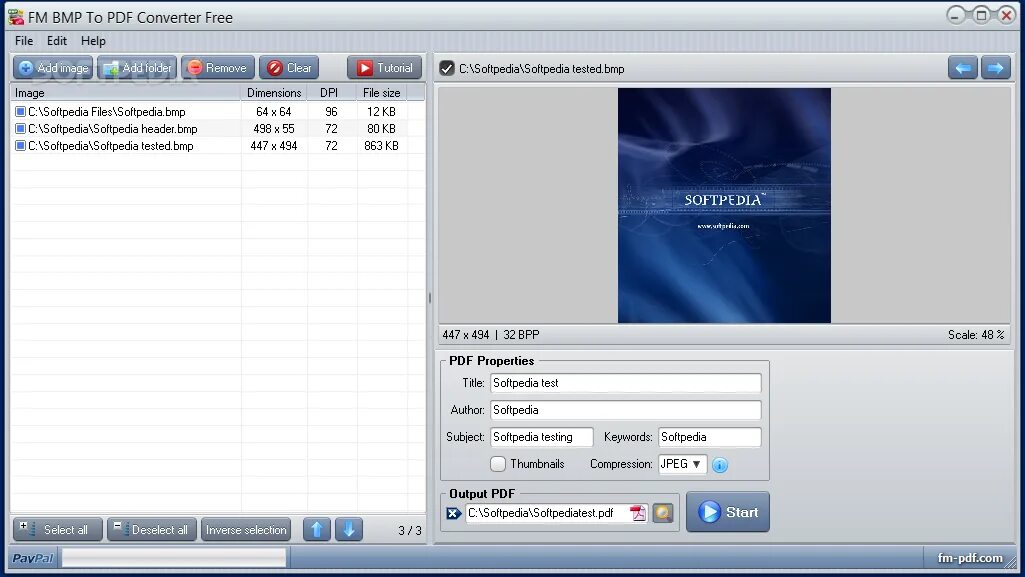Select the C:\Softpedia\Softpedia tested.bmp row

218,146
